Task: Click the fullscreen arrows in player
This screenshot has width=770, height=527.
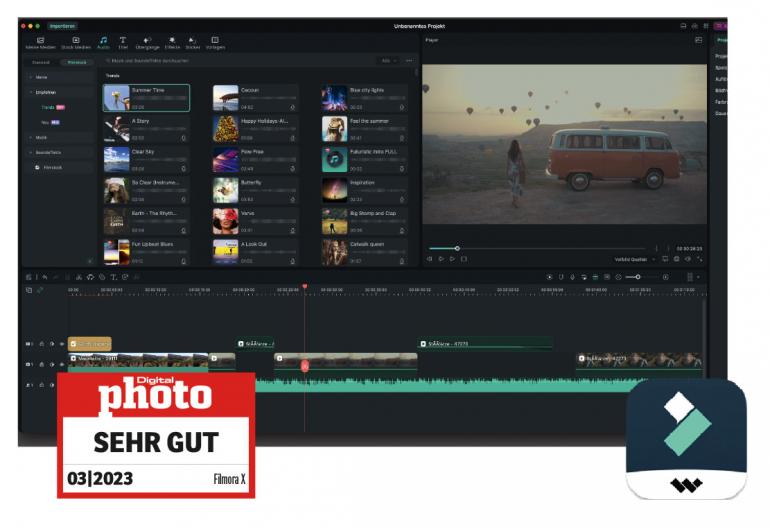Action: tap(700, 259)
